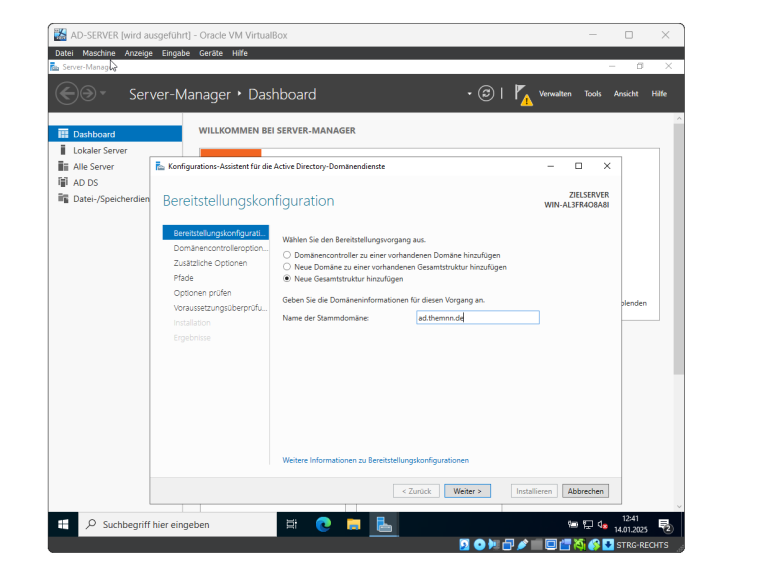Open Ansicht menu in Server-Manager

pyautogui.click(x=626, y=94)
